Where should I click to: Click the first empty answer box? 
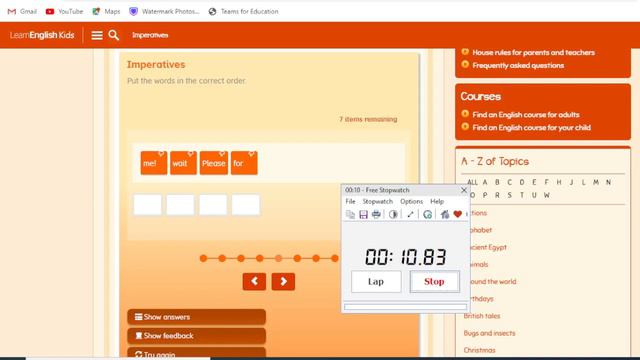[x=148, y=205]
